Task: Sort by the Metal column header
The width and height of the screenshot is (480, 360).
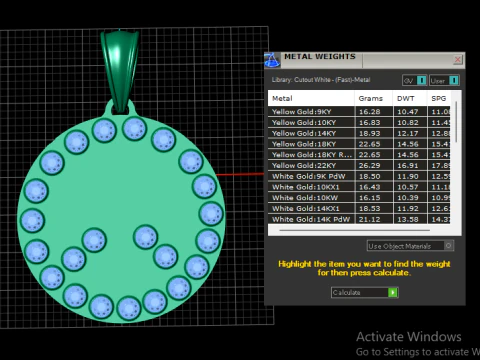Action: (x=311, y=98)
